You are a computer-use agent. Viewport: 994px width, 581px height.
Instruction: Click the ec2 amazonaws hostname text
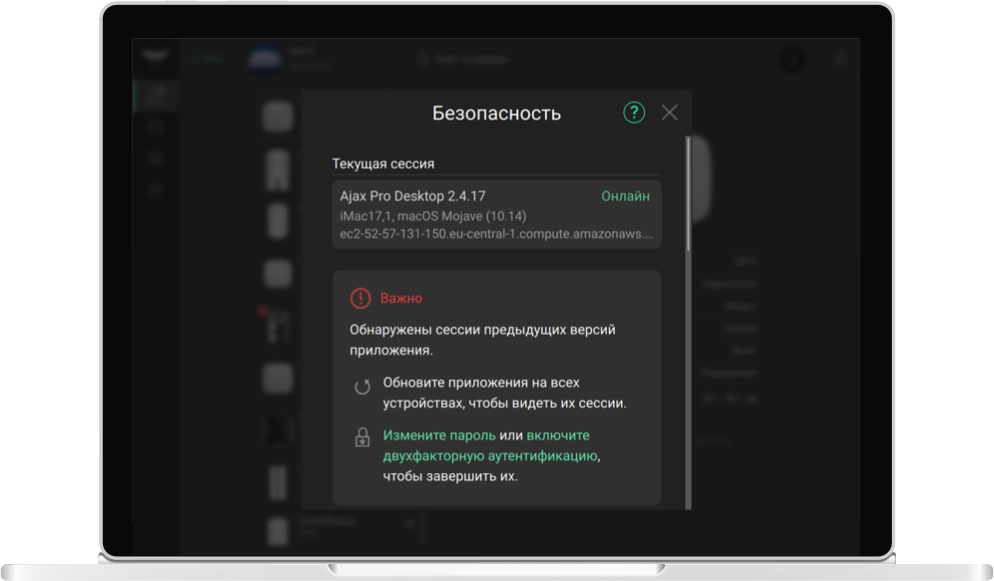[496, 234]
